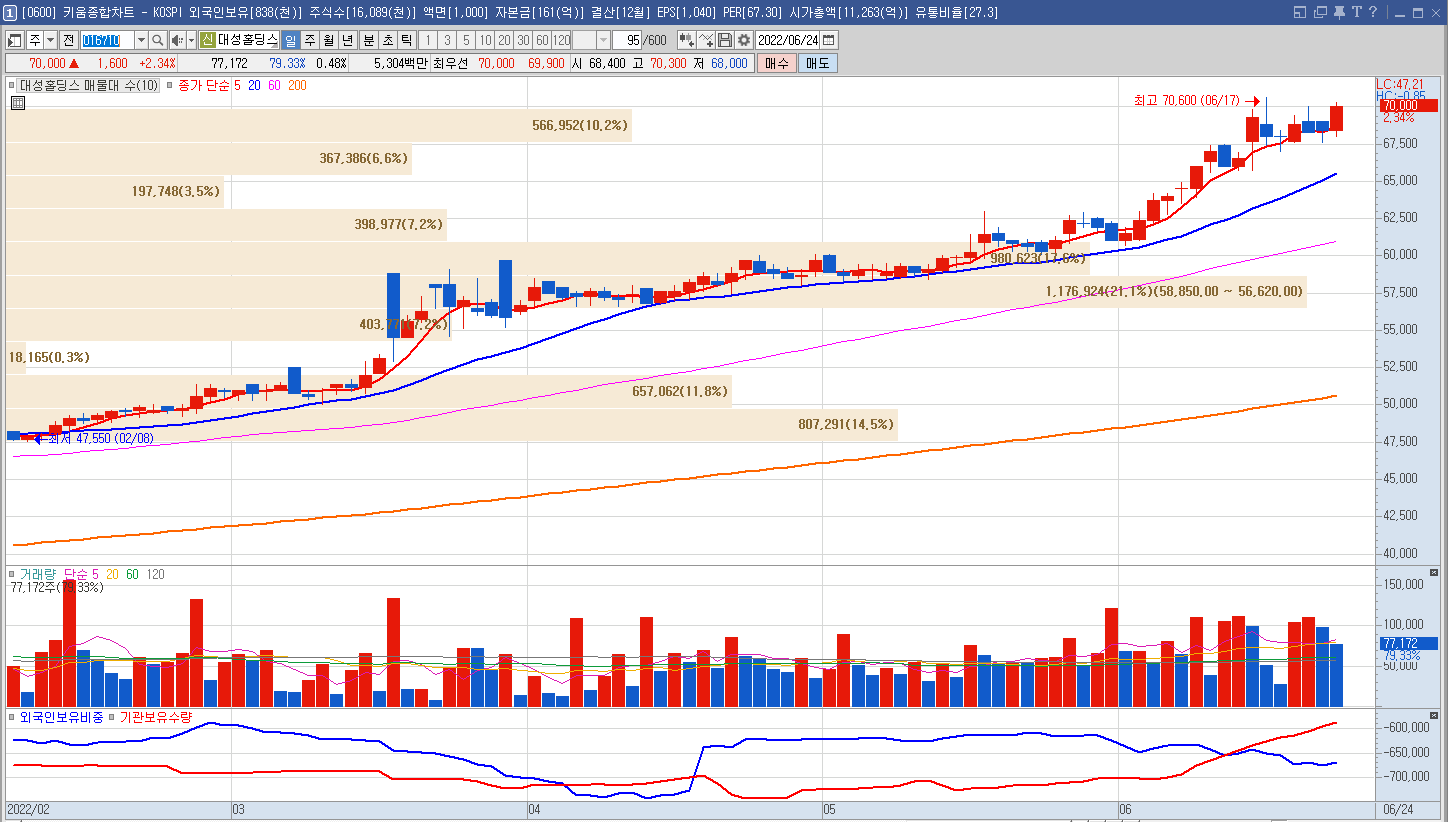Click the 기관보유수량 indicator label

155,717
